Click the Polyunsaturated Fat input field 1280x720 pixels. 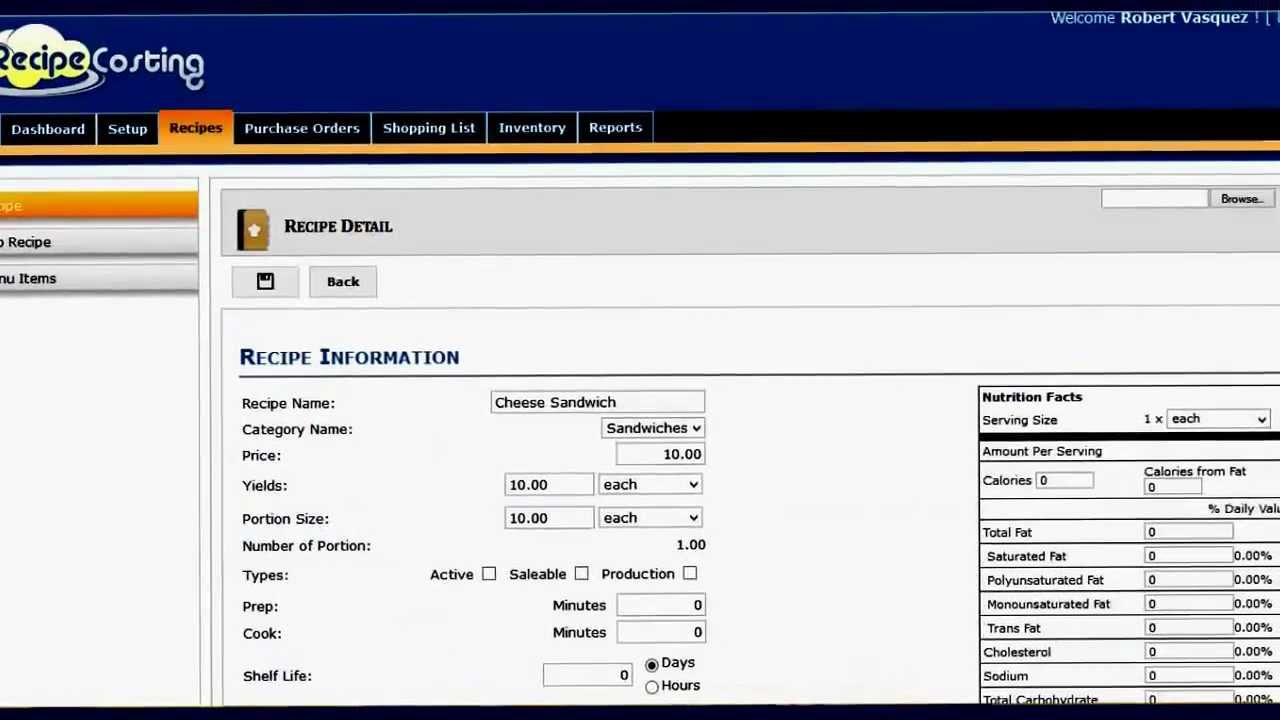click(1189, 580)
